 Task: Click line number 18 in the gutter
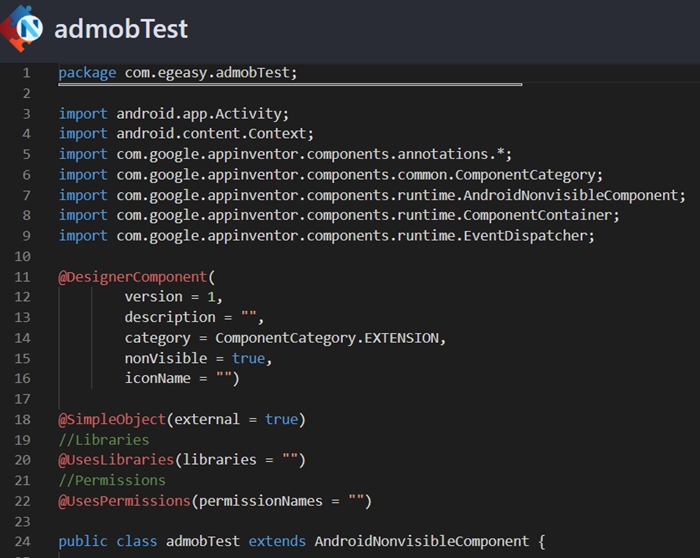(22, 420)
